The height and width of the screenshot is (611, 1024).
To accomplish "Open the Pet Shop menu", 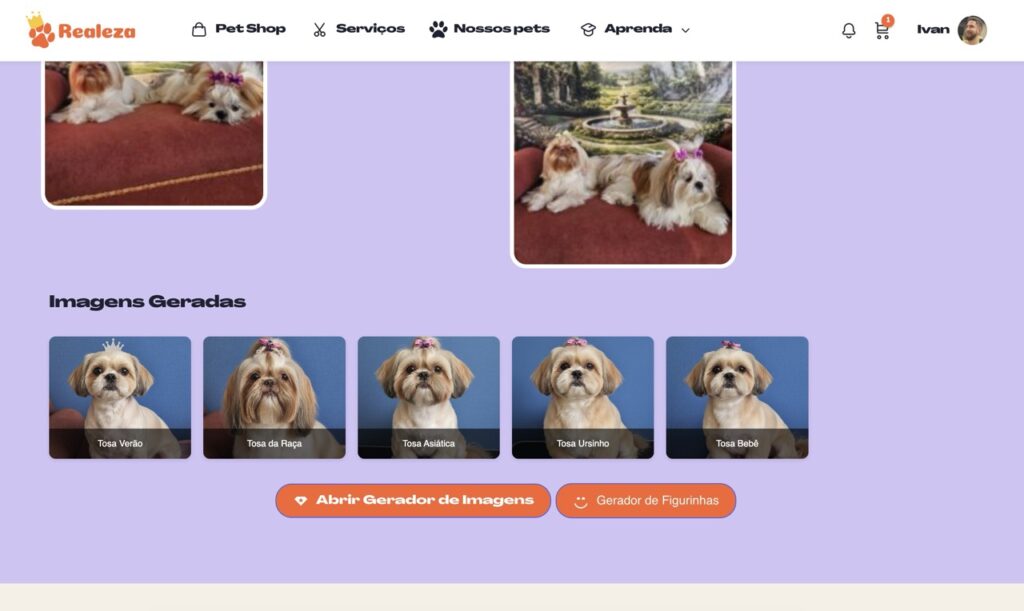I will 250,29.
